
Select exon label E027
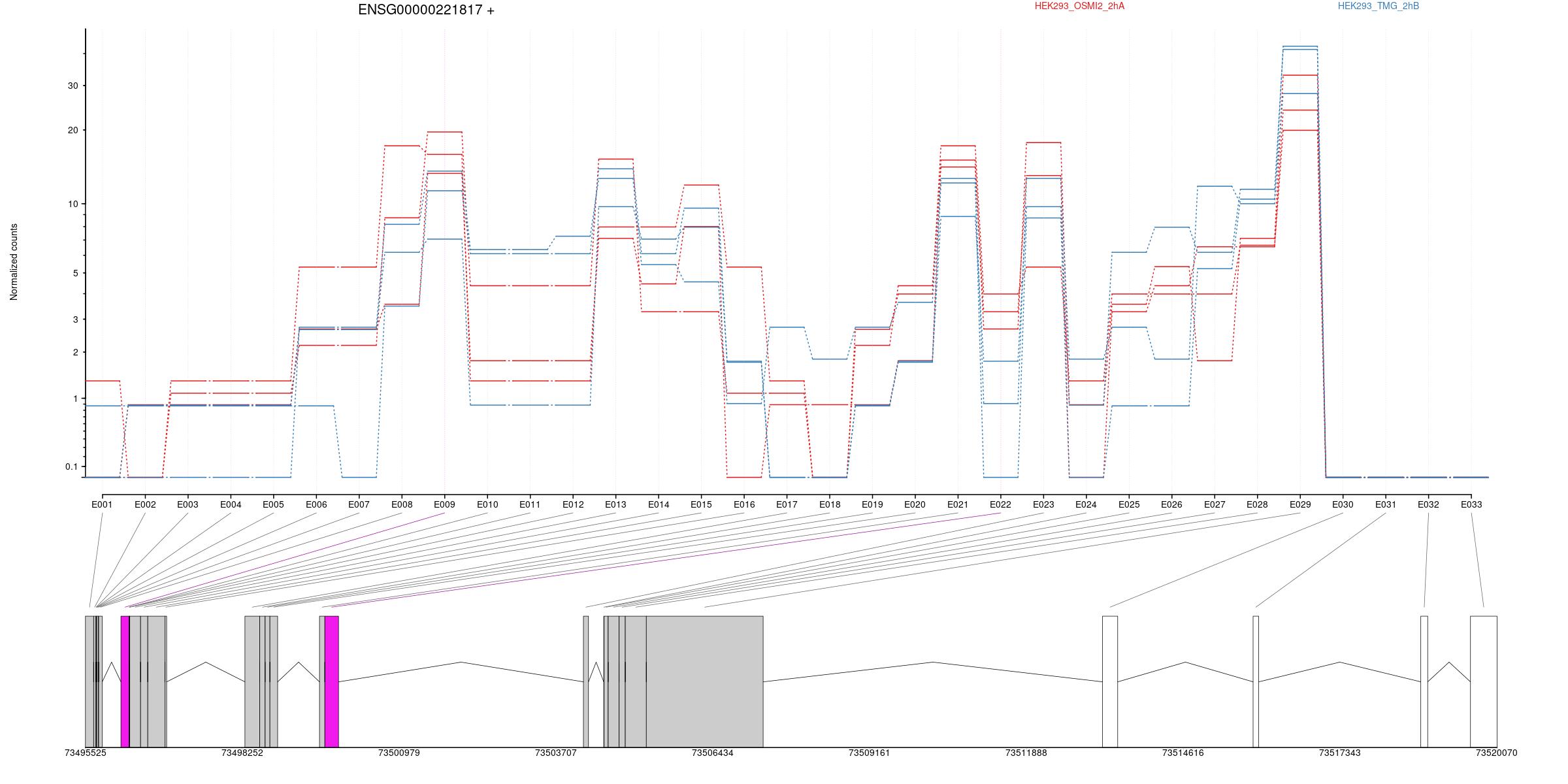click(x=1215, y=504)
